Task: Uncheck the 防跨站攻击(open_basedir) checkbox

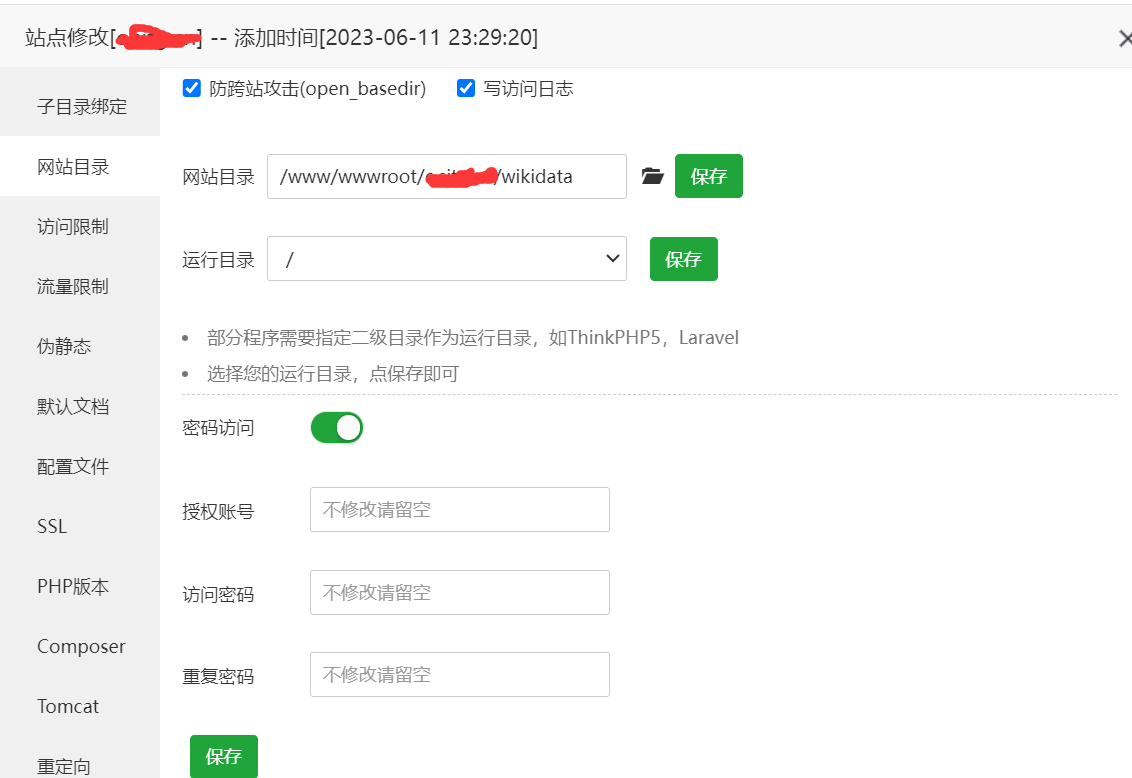Action: pos(191,88)
